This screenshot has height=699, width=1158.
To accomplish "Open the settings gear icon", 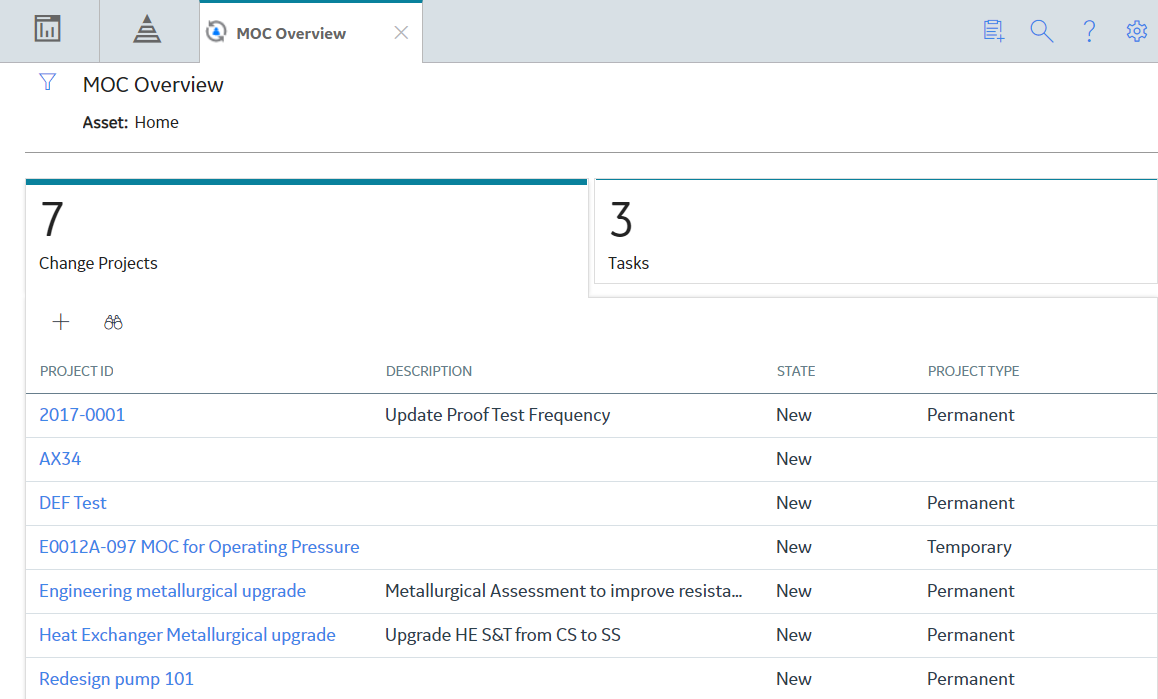I will click(x=1136, y=31).
